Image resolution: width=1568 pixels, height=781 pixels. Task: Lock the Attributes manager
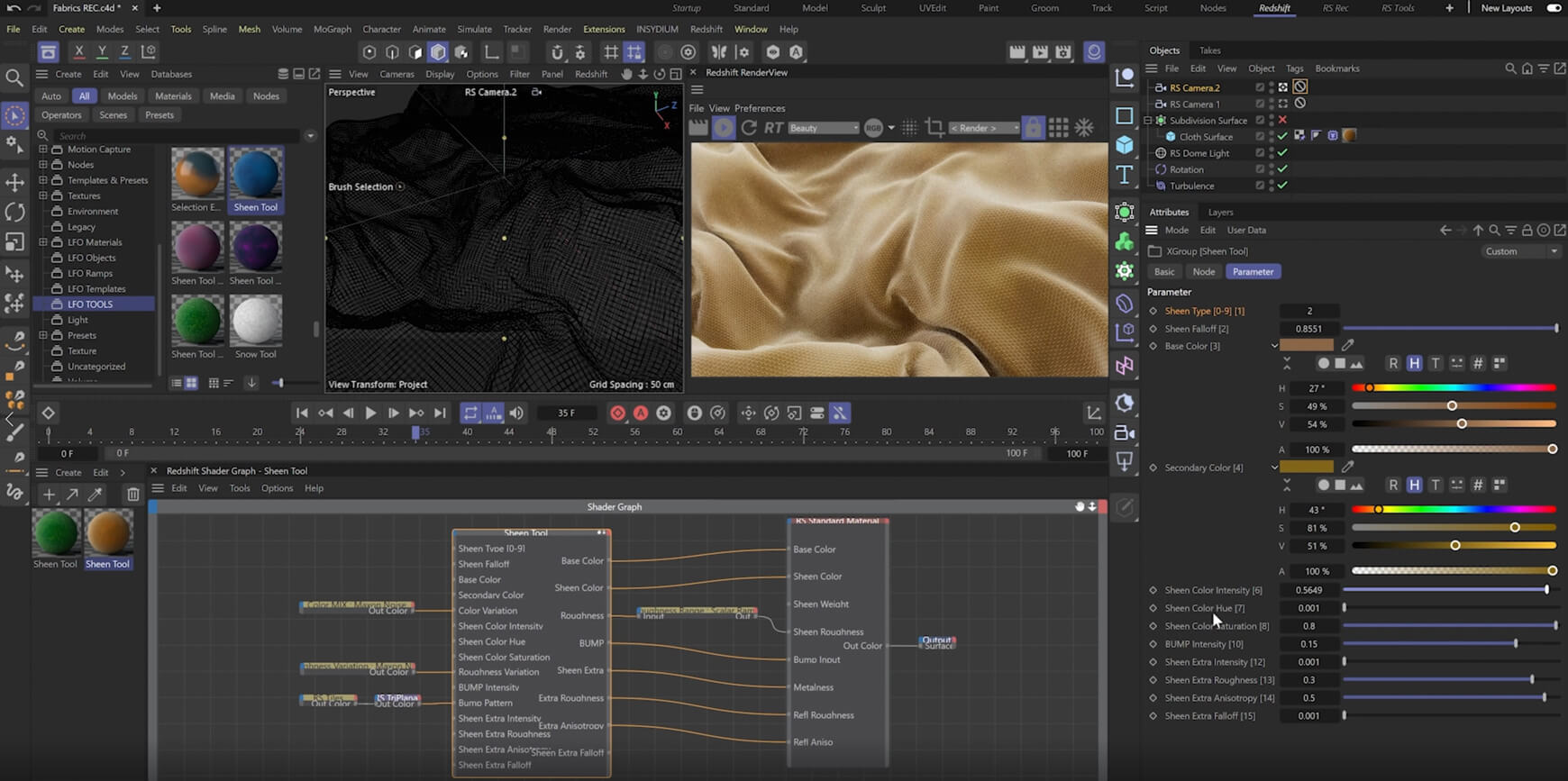tap(1527, 231)
